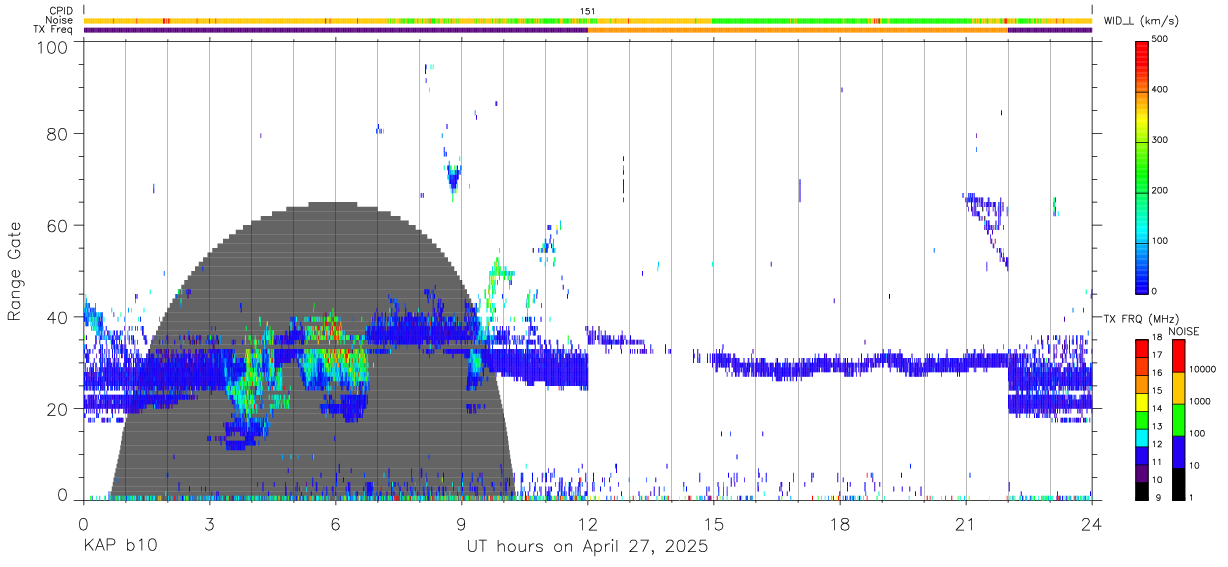Image resolution: width=1228 pixels, height=567 pixels.
Task: Select the Noise row label
Action: tap(60, 20)
